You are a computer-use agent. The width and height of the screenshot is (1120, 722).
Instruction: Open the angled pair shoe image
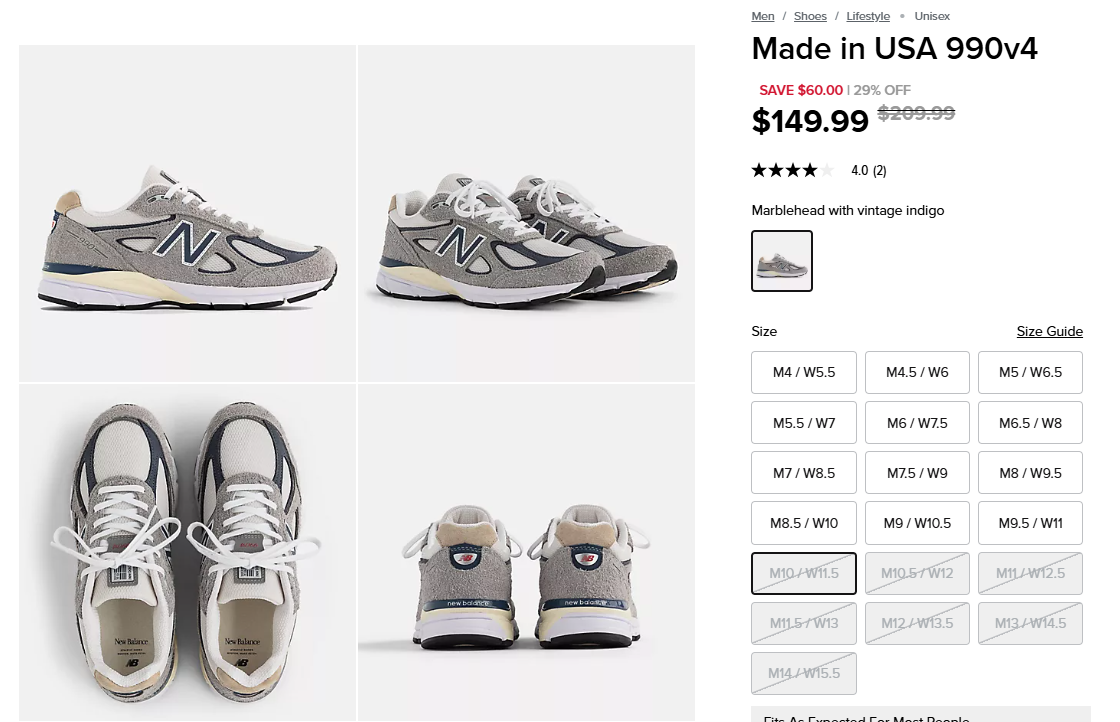[x=526, y=213]
